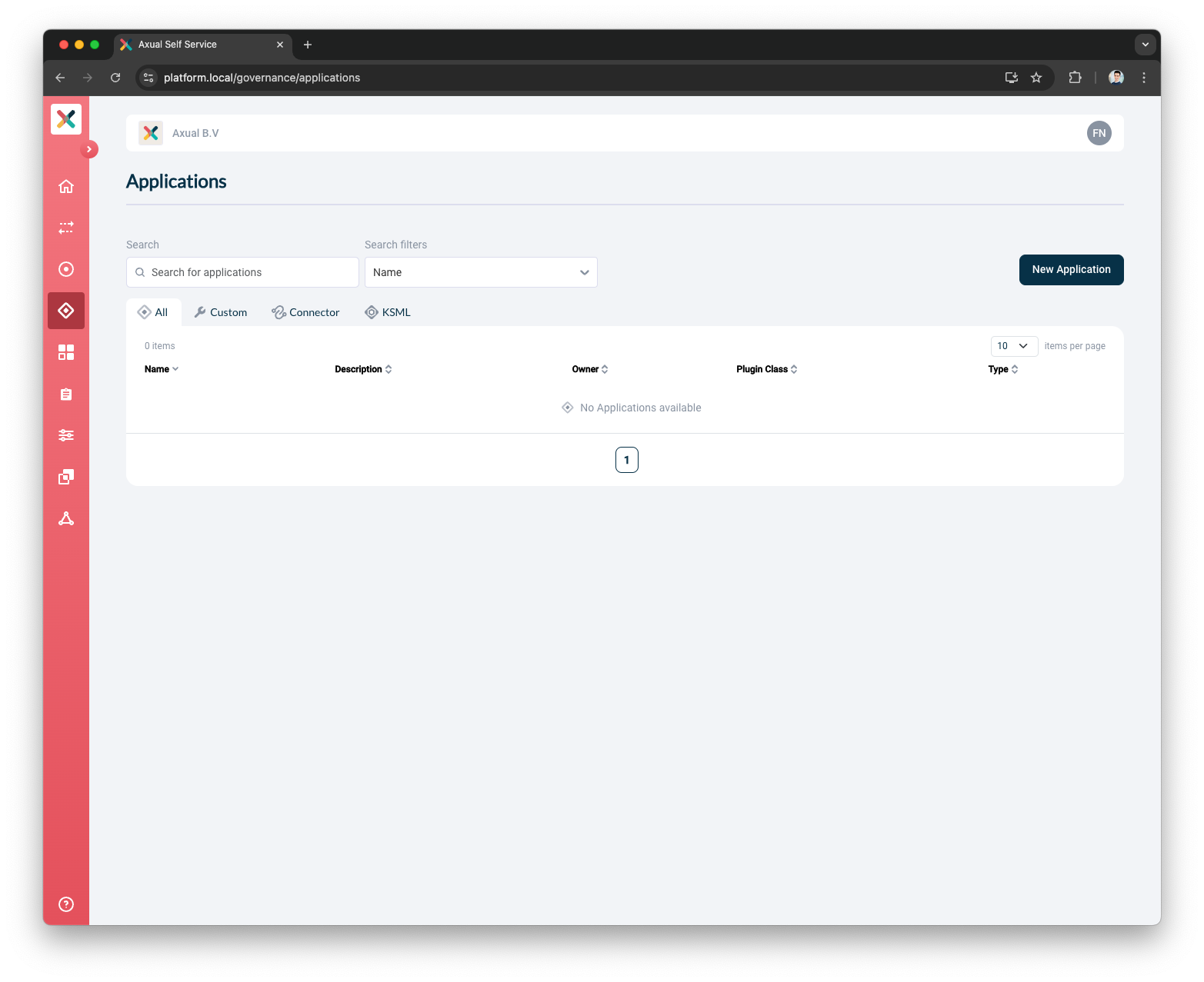1204x982 pixels.
Task: Select the highlighted Applications sidebar icon
Action: 66,311
